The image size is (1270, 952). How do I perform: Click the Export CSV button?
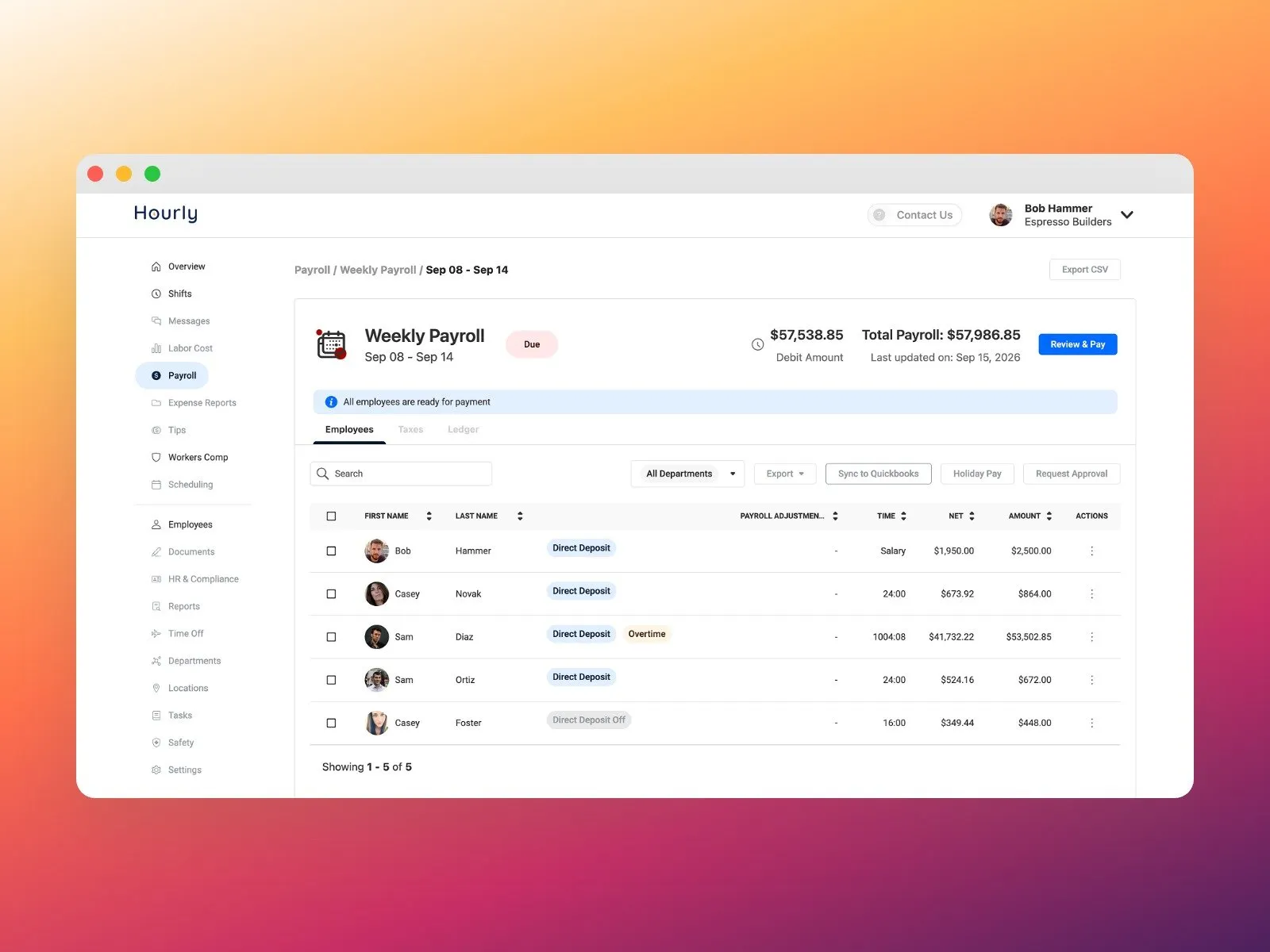[1085, 270]
